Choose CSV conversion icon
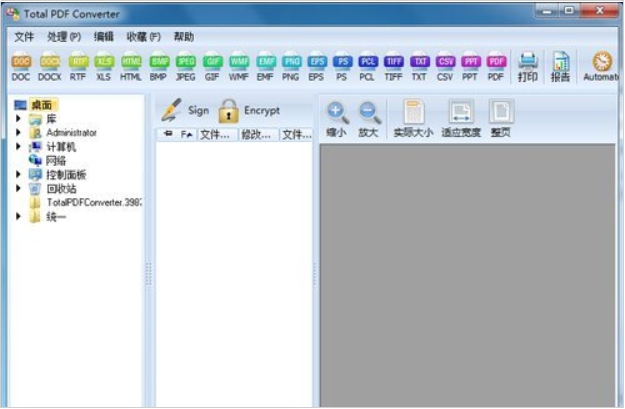Screen dimensions: 625x409 pyautogui.click(x=445, y=67)
